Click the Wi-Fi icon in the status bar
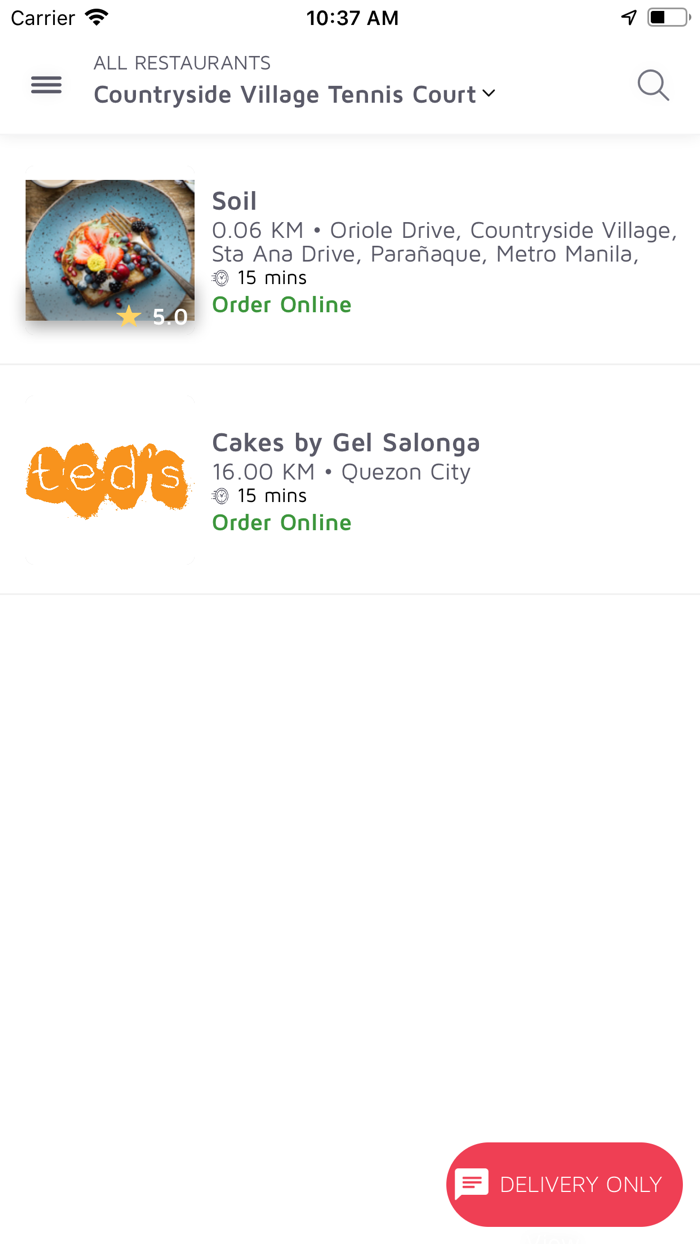This screenshot has width=700, height=1244. 94,17
